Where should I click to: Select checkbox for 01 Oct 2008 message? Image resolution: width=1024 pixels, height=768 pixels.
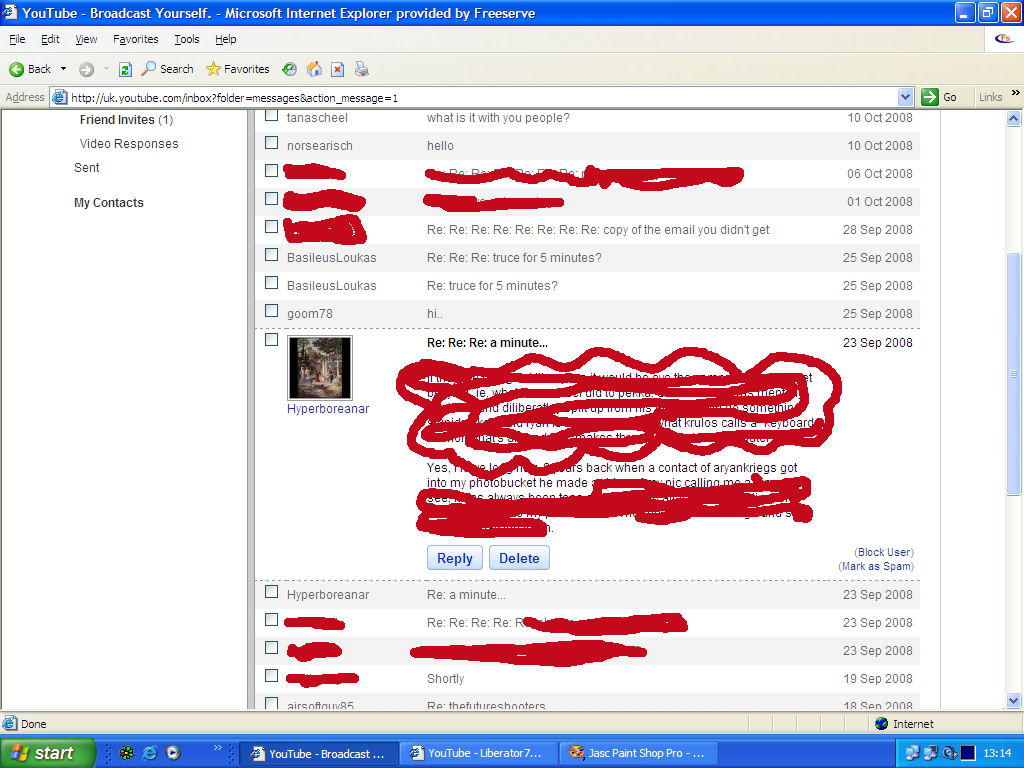point(272,199)
